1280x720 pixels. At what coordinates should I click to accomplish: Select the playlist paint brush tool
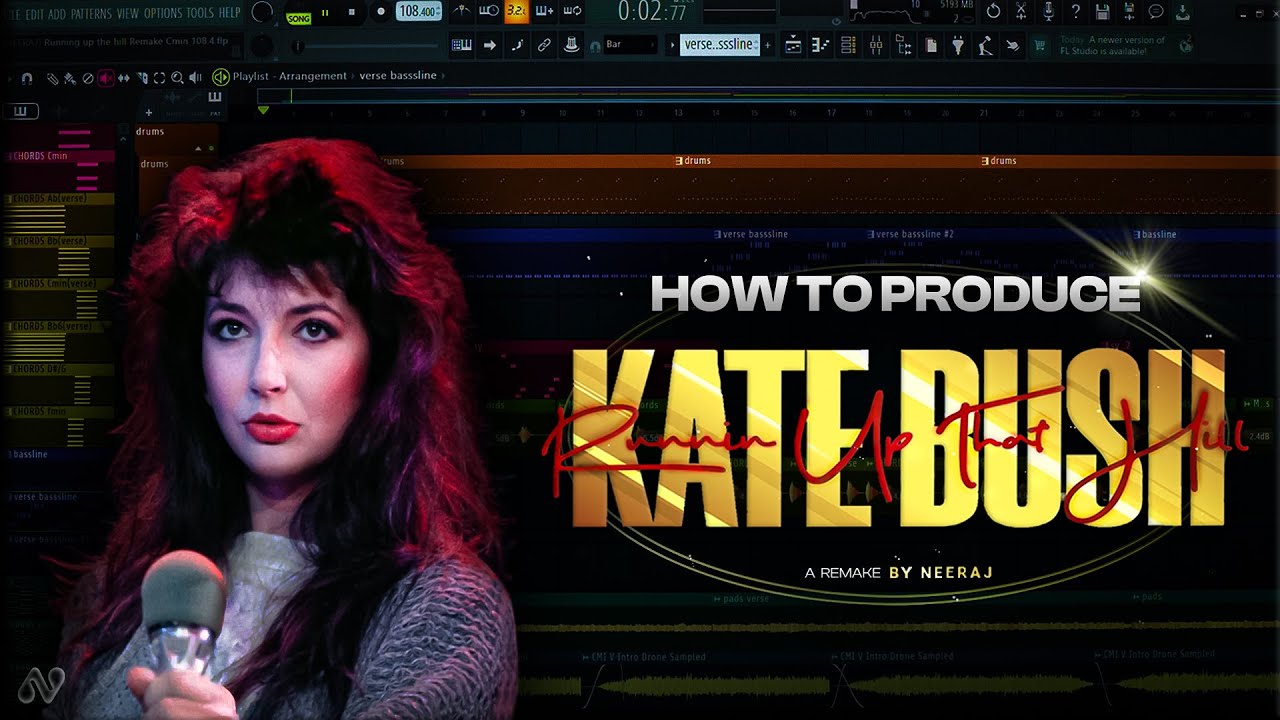click(69, 77)
